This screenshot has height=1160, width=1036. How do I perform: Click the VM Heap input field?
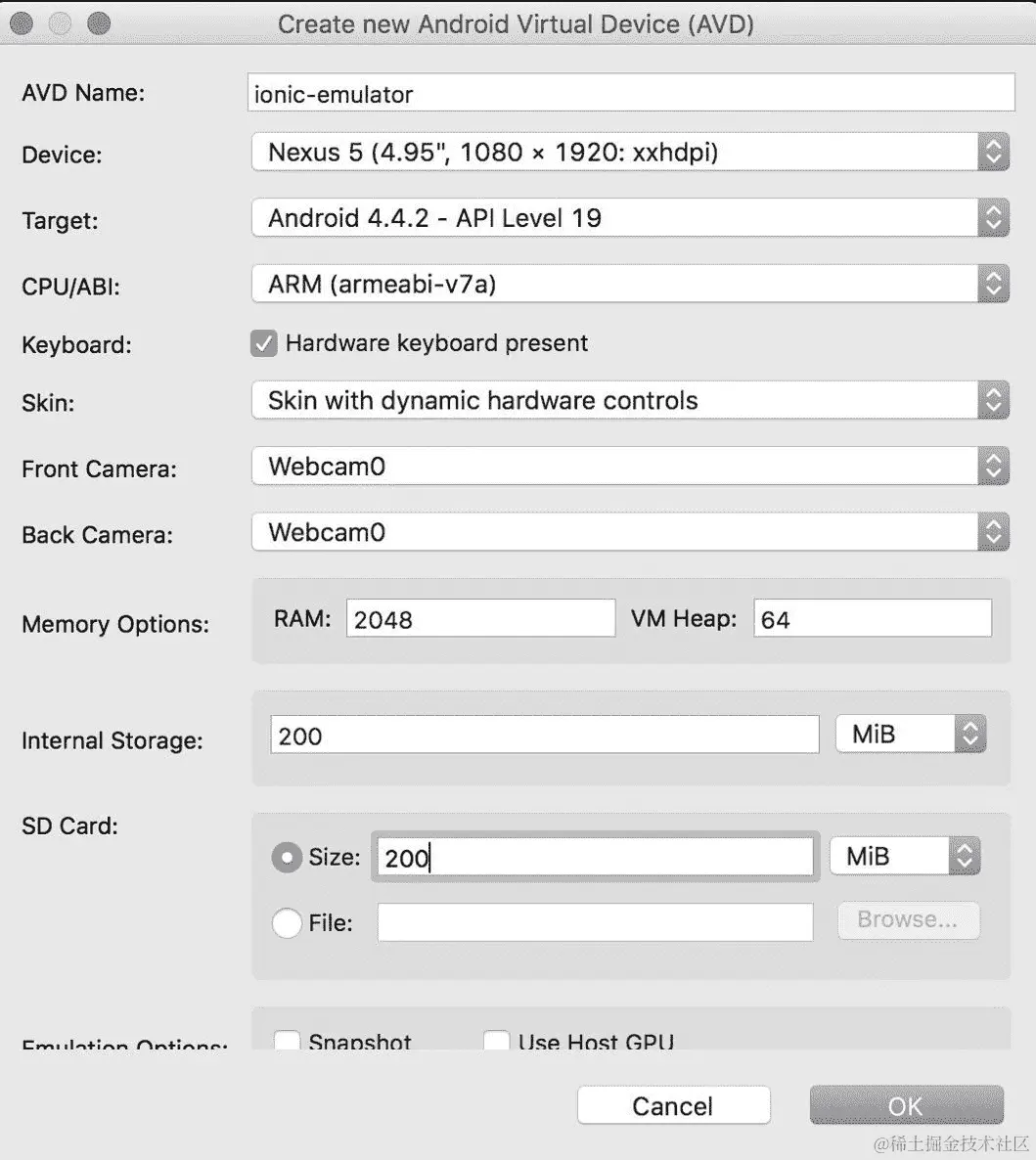tap(873, 618)
